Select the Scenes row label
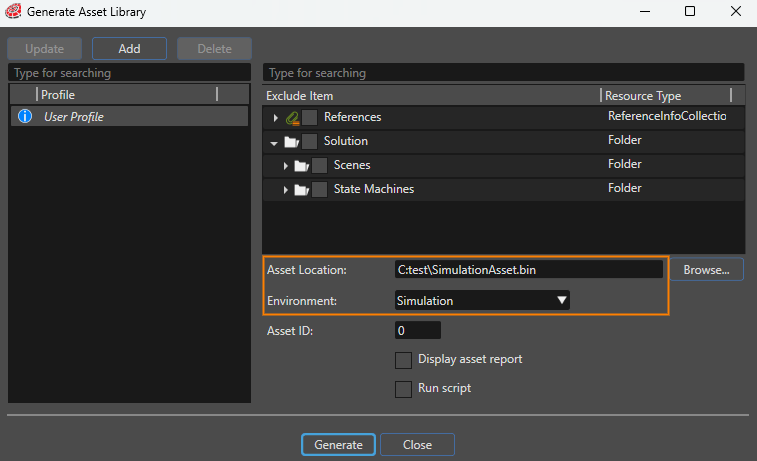757x461 pixels. point(352,165)
